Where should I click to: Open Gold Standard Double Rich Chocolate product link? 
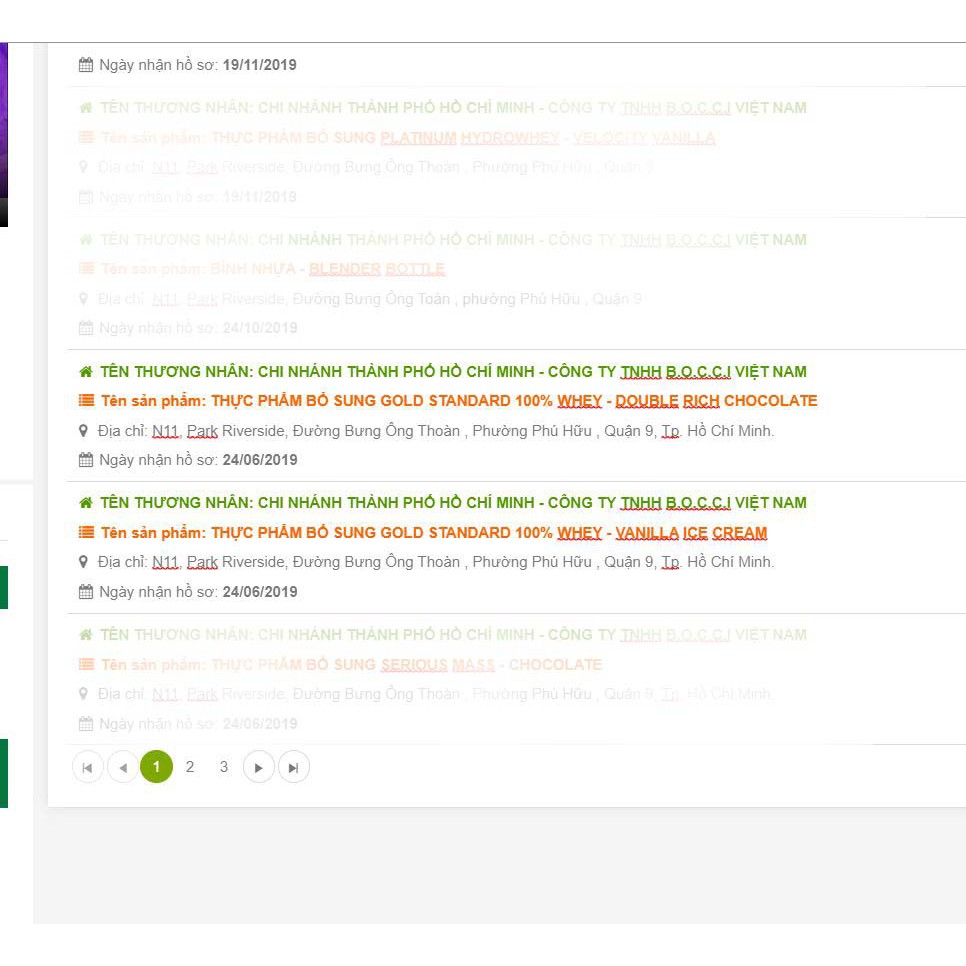514,401
